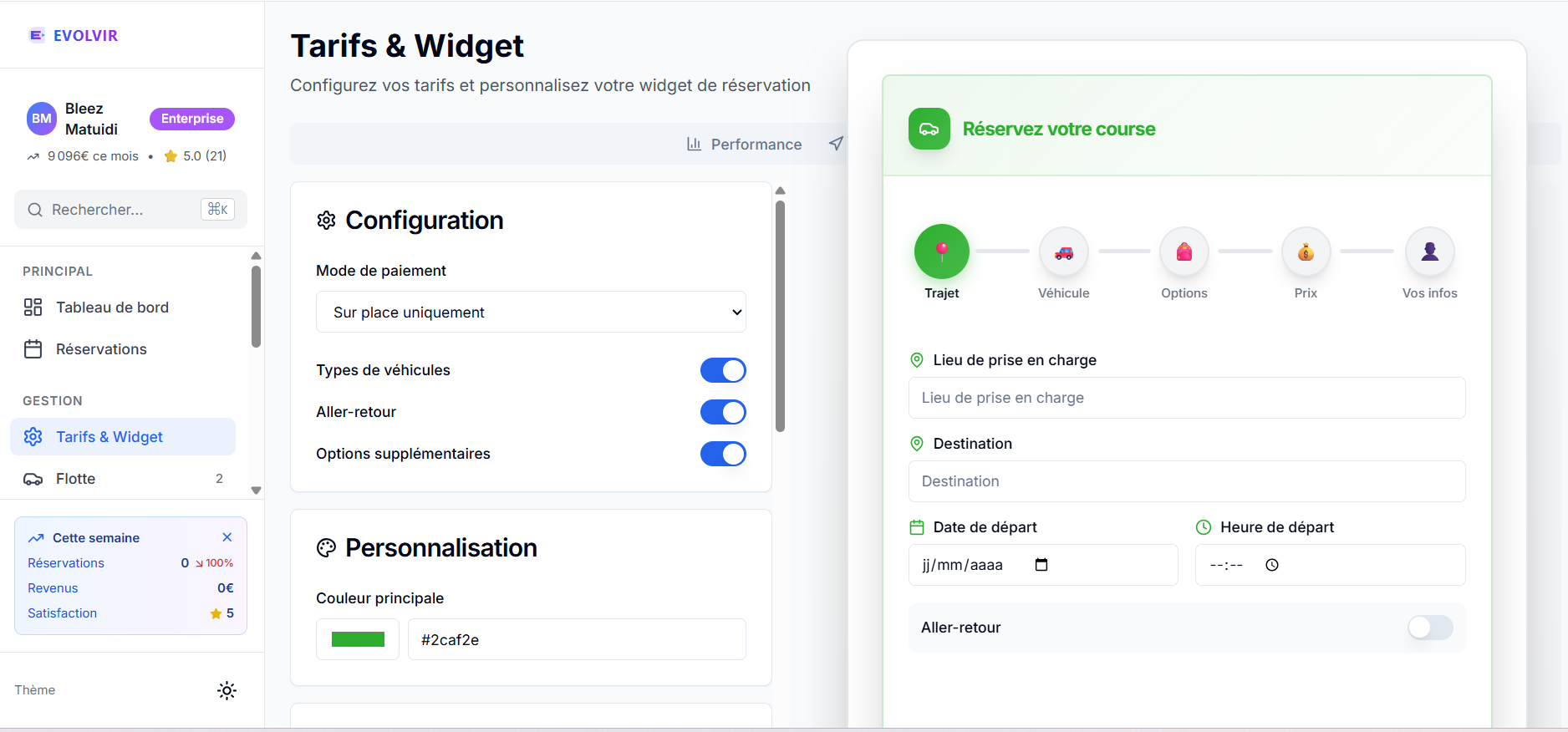Toggle theme with the sun icon
The image size is (1568, 732).
click(x=227, y=690)
